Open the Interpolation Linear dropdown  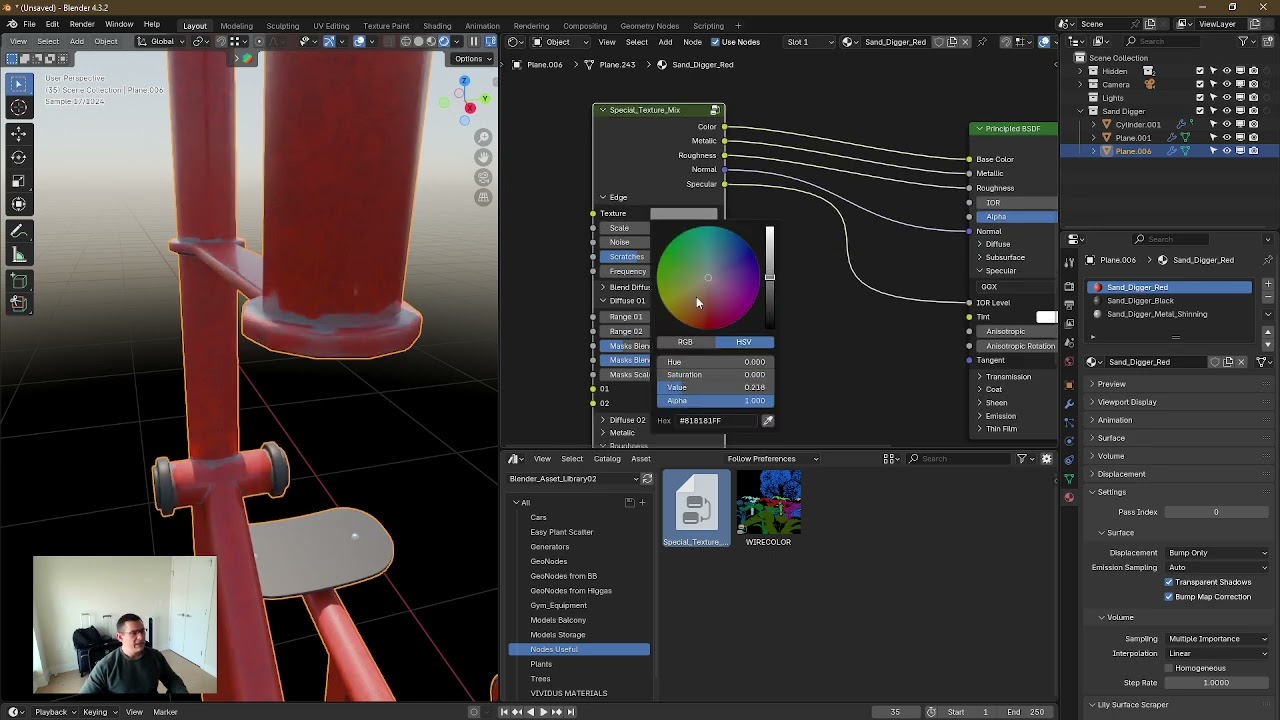pos(1218,654)
